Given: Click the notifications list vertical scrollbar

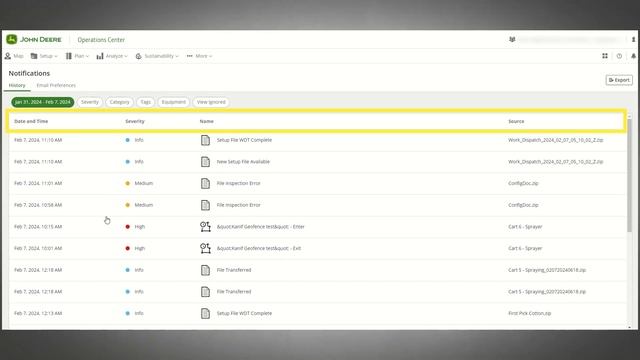Looking at the screenshot, I should (x=629, y=176).
